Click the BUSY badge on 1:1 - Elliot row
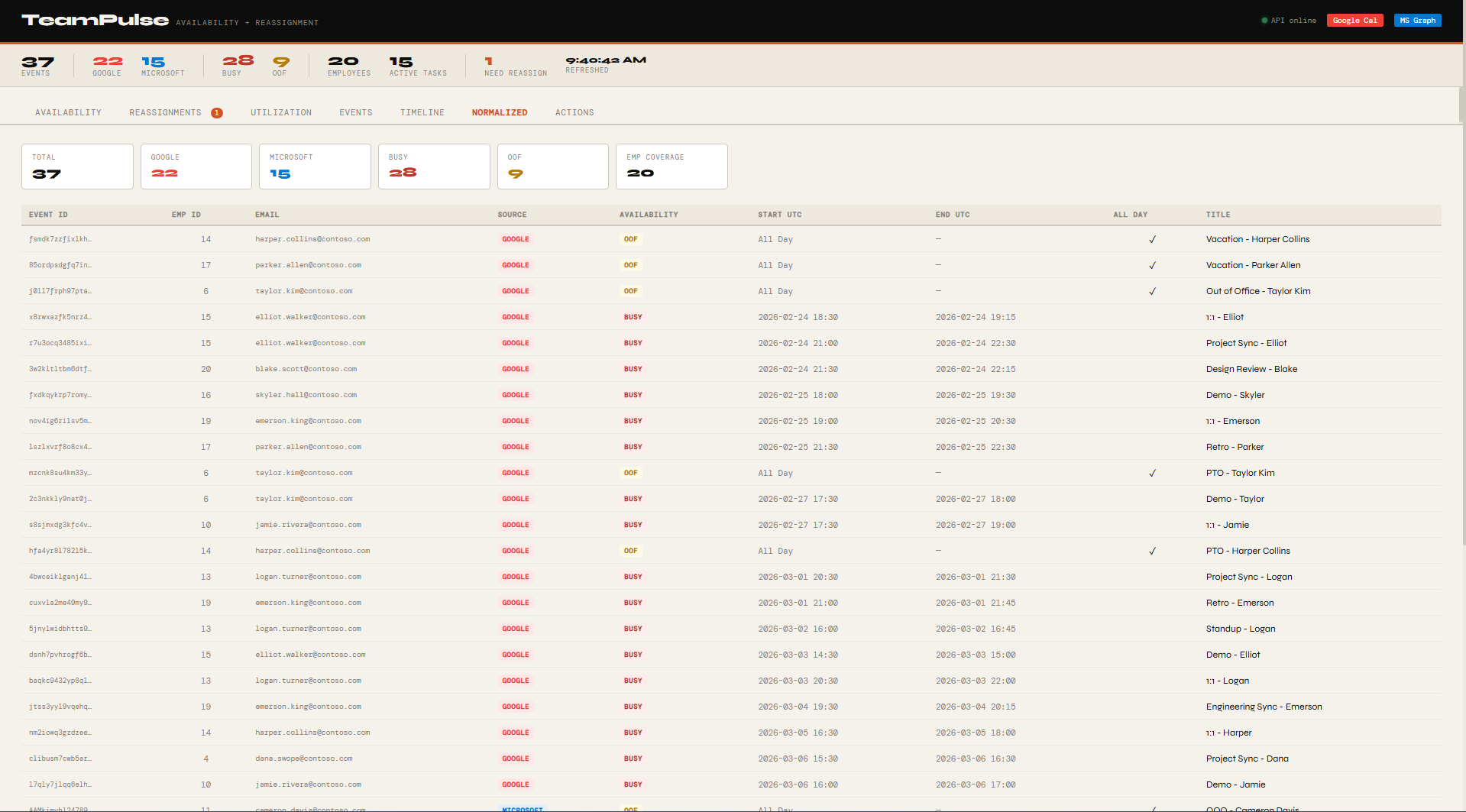The image size is (1466, 812). (633, 317)
